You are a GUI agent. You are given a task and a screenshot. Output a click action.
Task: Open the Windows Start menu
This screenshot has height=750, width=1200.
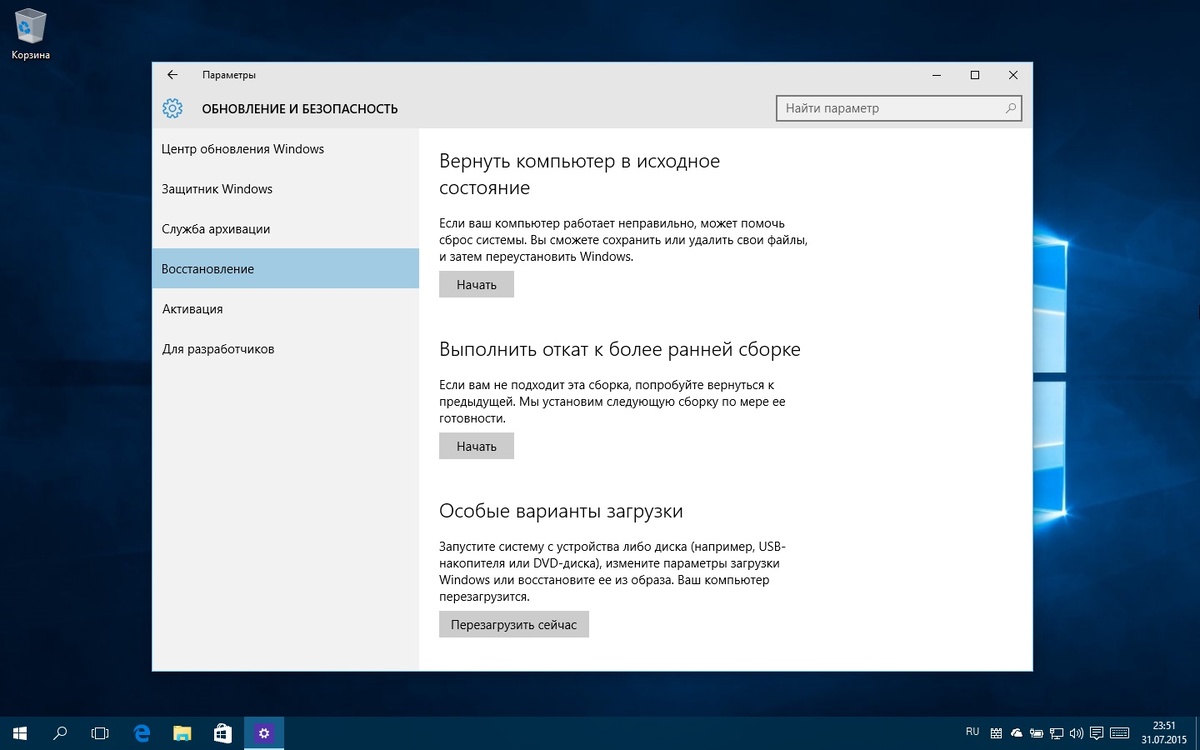click(20, 733)
